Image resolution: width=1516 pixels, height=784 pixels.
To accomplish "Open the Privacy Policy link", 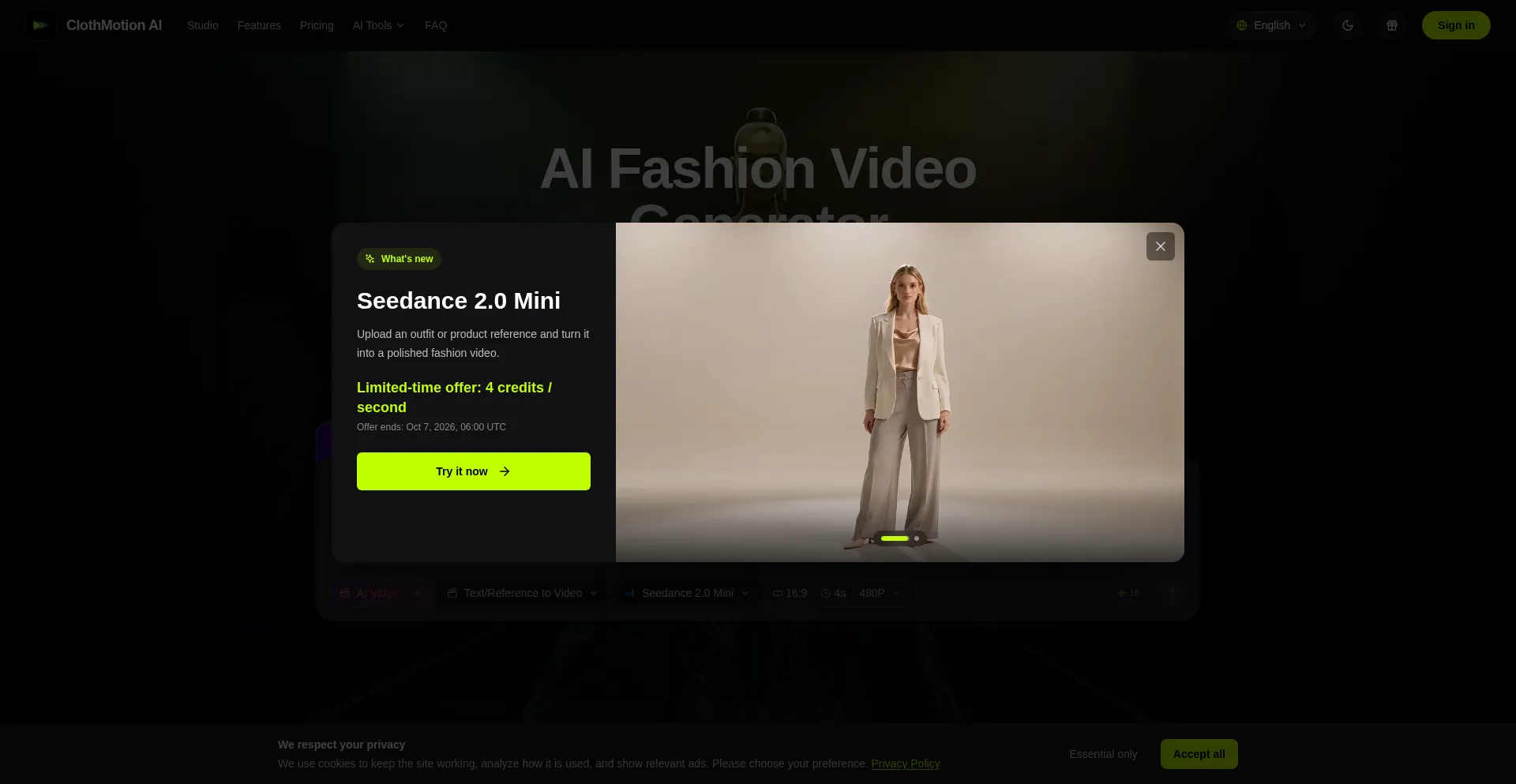I will tap(906, 763).
